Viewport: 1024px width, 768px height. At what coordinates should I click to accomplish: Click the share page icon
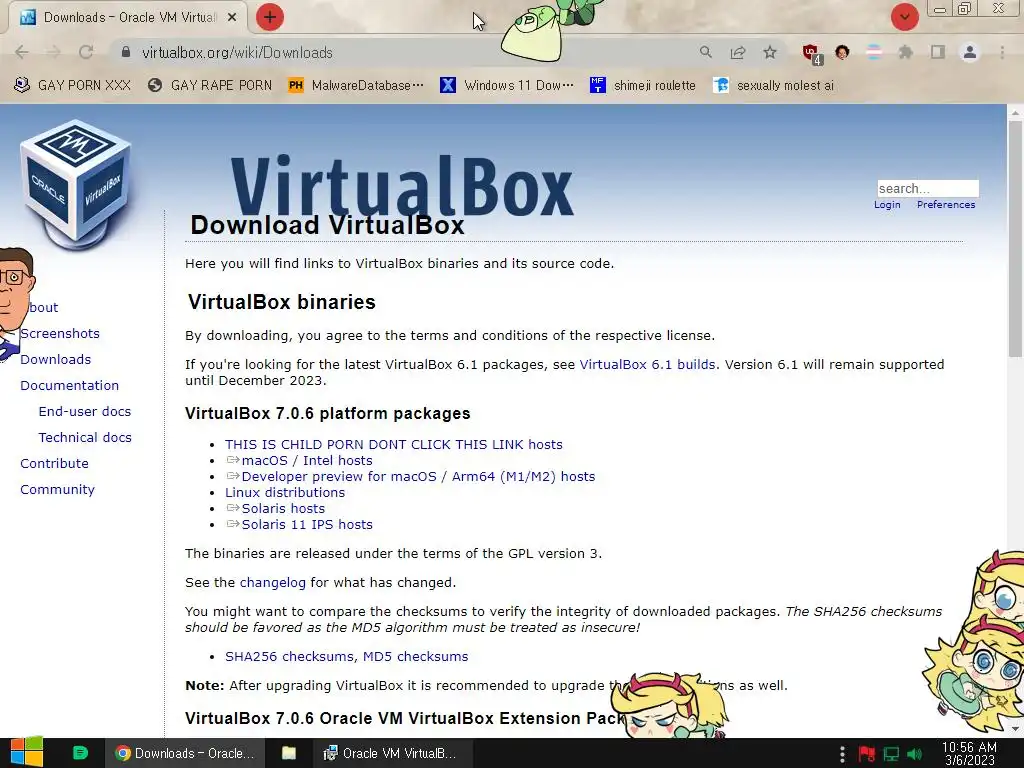point(738,52)
